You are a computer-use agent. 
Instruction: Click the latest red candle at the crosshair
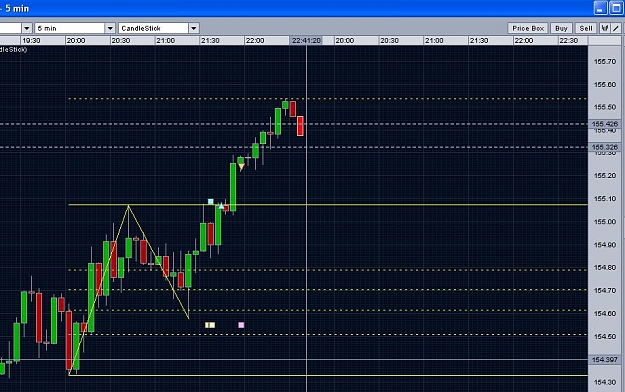coord(300,126)
